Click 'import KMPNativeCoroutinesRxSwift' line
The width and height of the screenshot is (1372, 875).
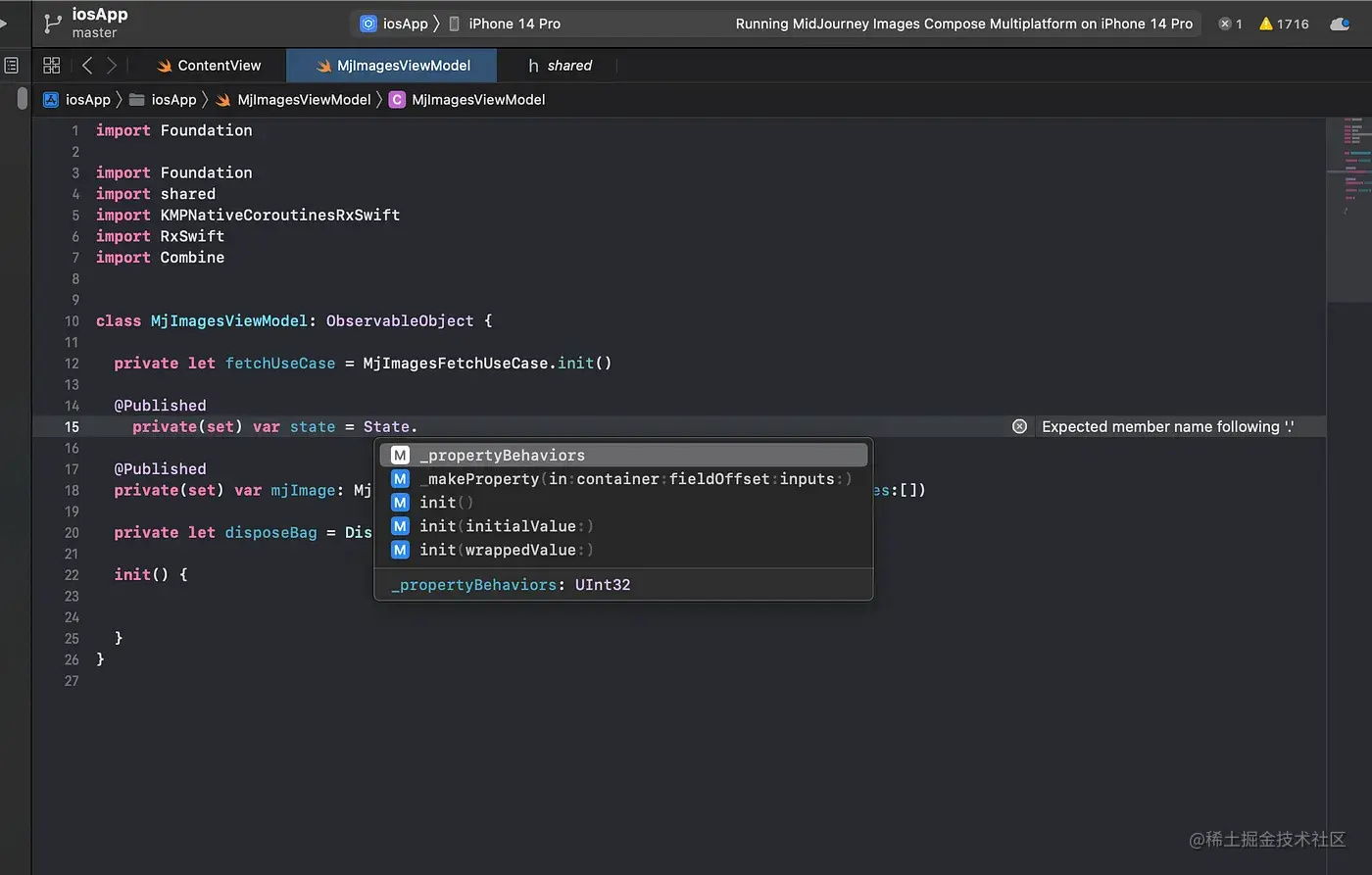click(248, 215)
